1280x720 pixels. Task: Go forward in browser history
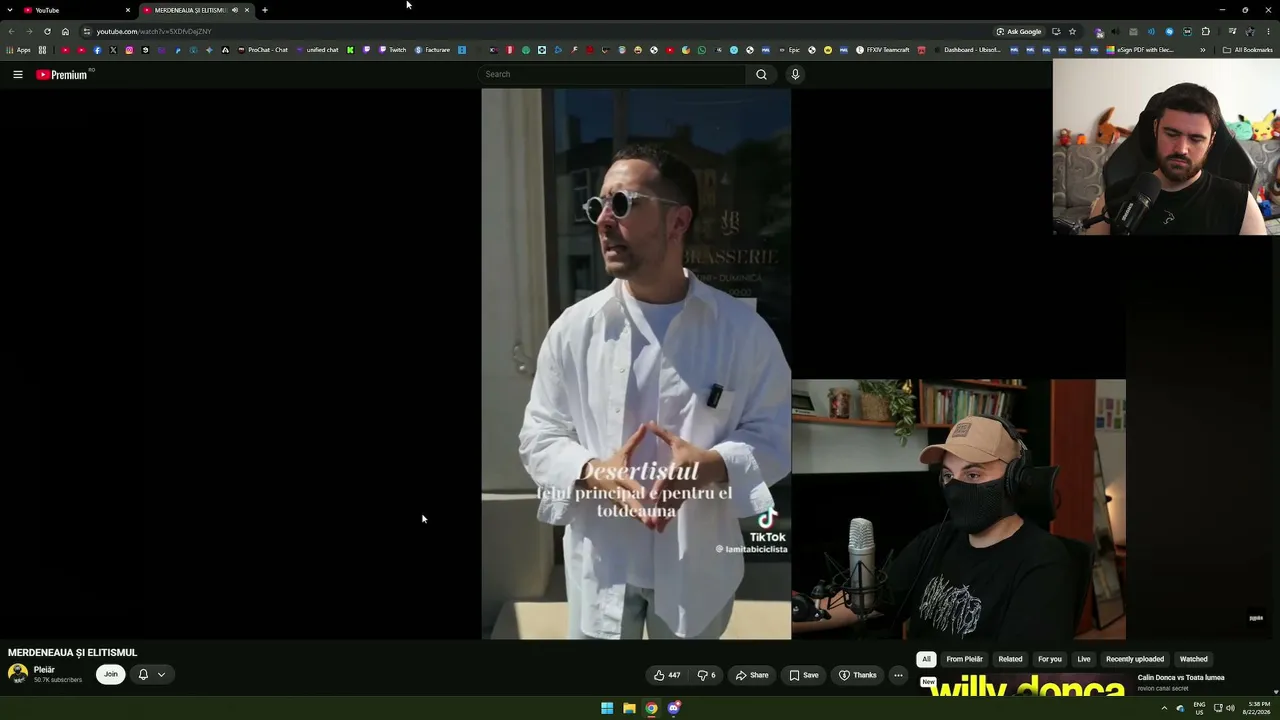[x=29, y=32]
